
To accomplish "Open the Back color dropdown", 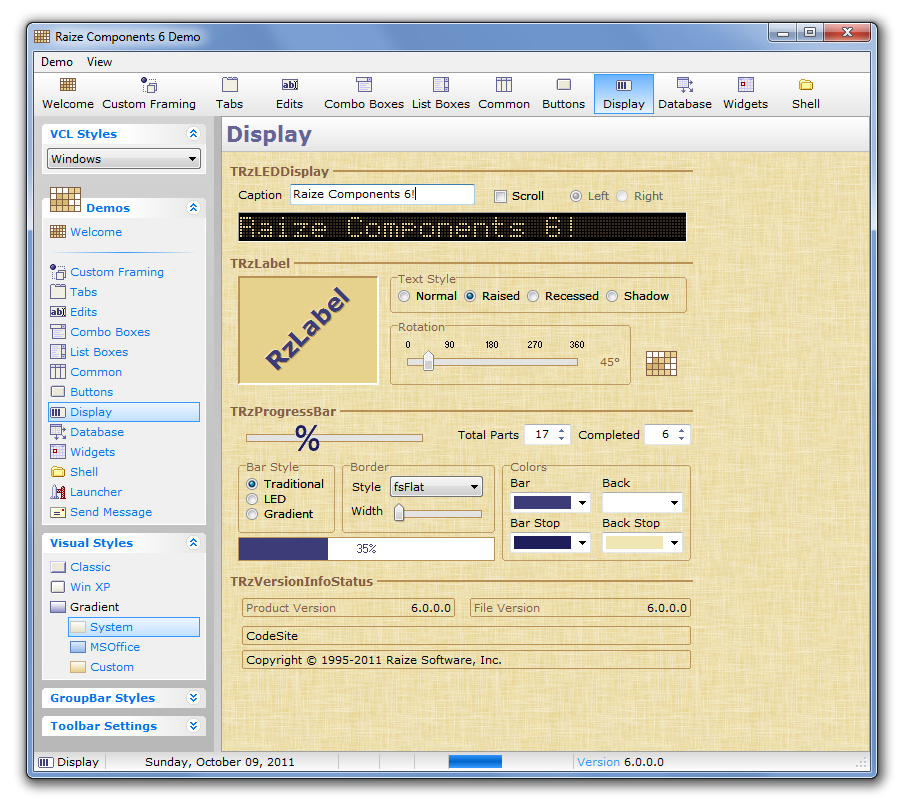I will tap(674, 503).
